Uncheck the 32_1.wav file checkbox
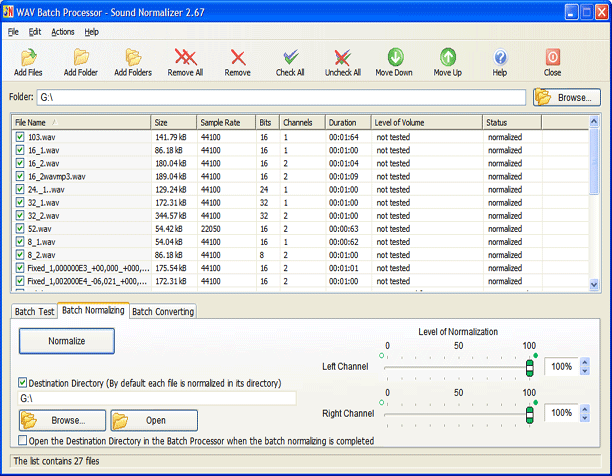This screenshot has height=476, width=612. pos(20,202)
